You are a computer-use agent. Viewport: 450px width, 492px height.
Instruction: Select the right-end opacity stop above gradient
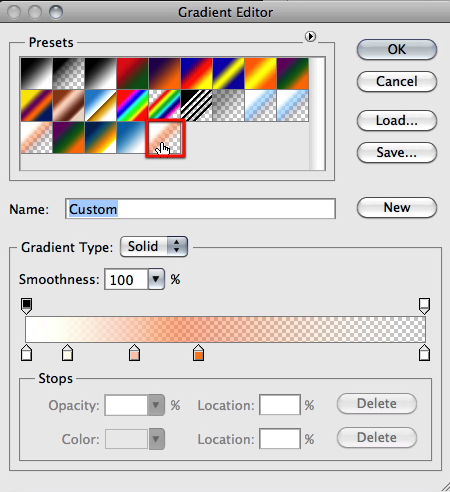click(x=424, y=306)
